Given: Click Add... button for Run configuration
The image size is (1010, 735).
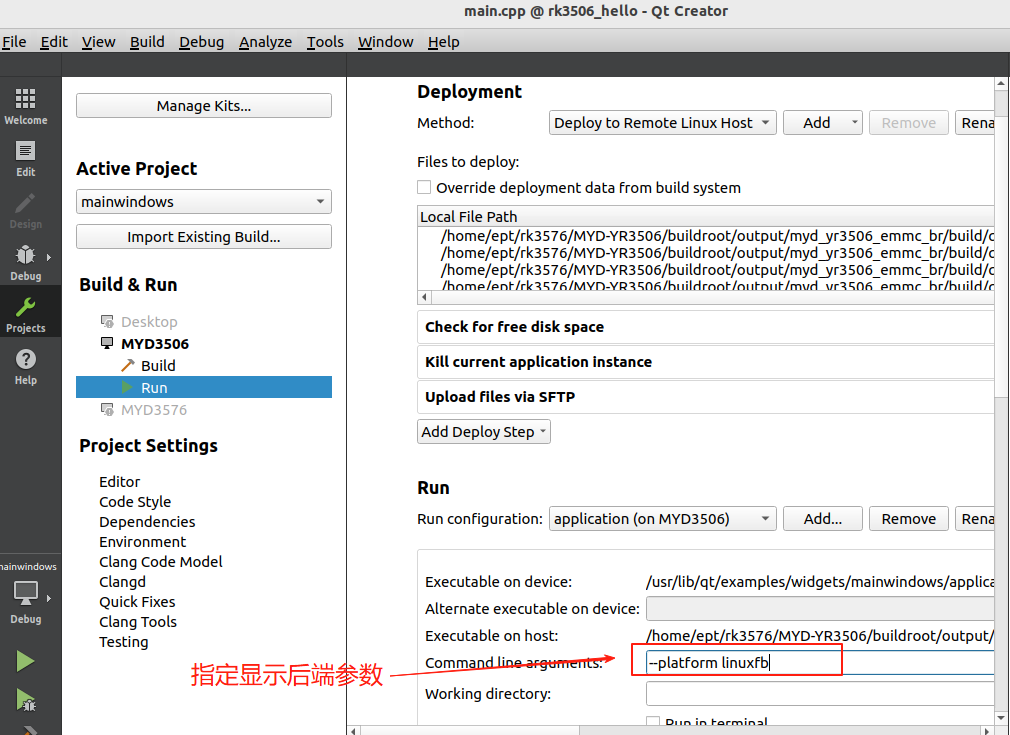Looking at the screenshot, I should click(823, 519).
